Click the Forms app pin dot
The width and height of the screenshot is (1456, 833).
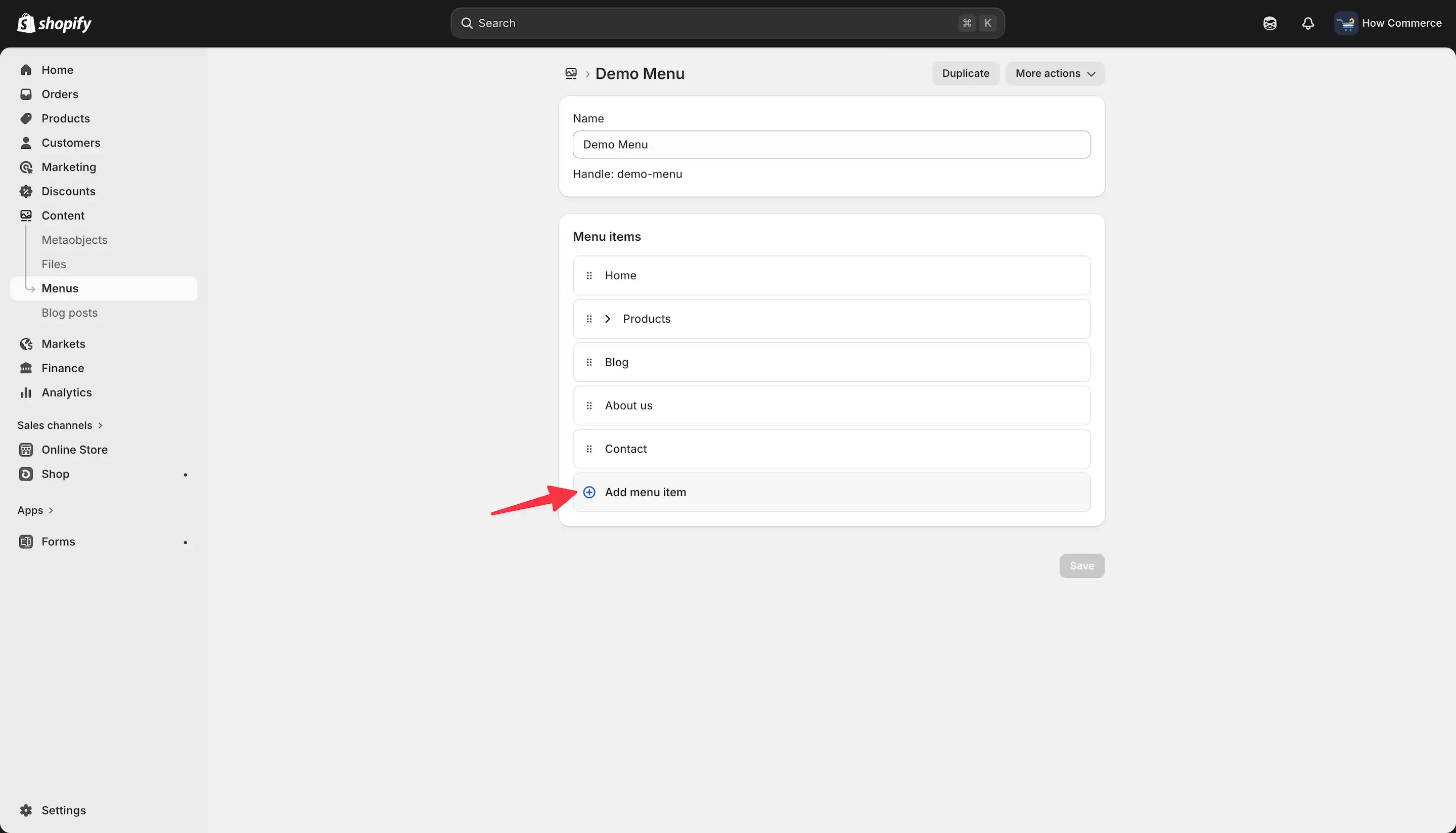(x=186, y=542)
